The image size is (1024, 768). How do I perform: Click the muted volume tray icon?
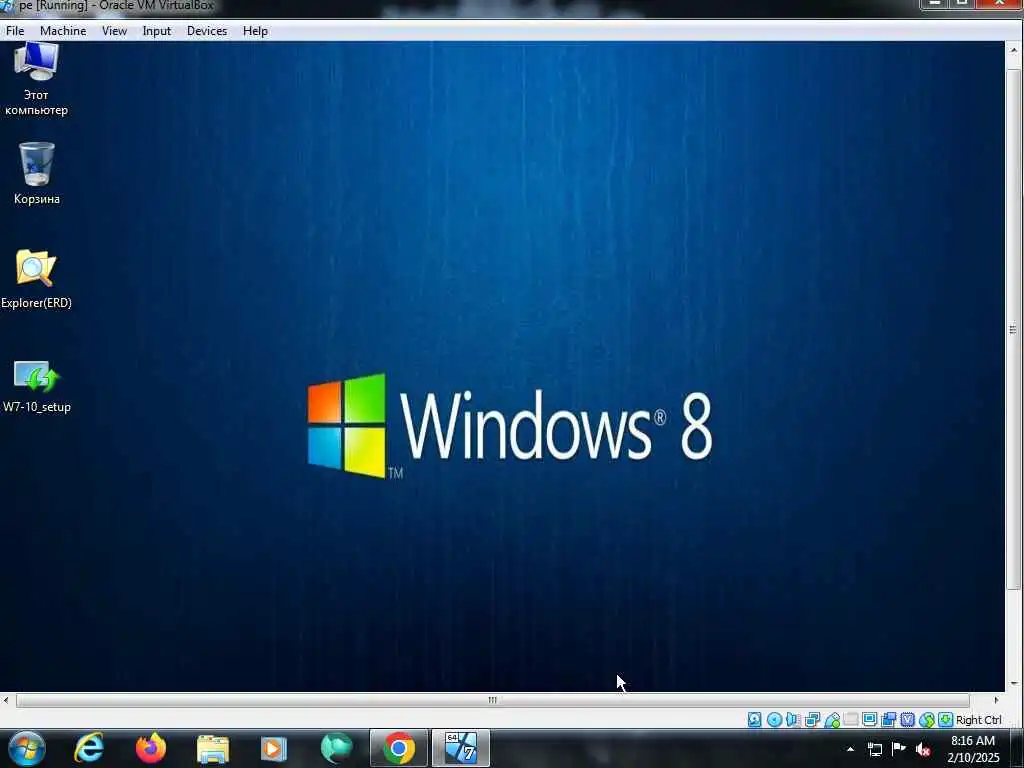(x=923, y=750)
